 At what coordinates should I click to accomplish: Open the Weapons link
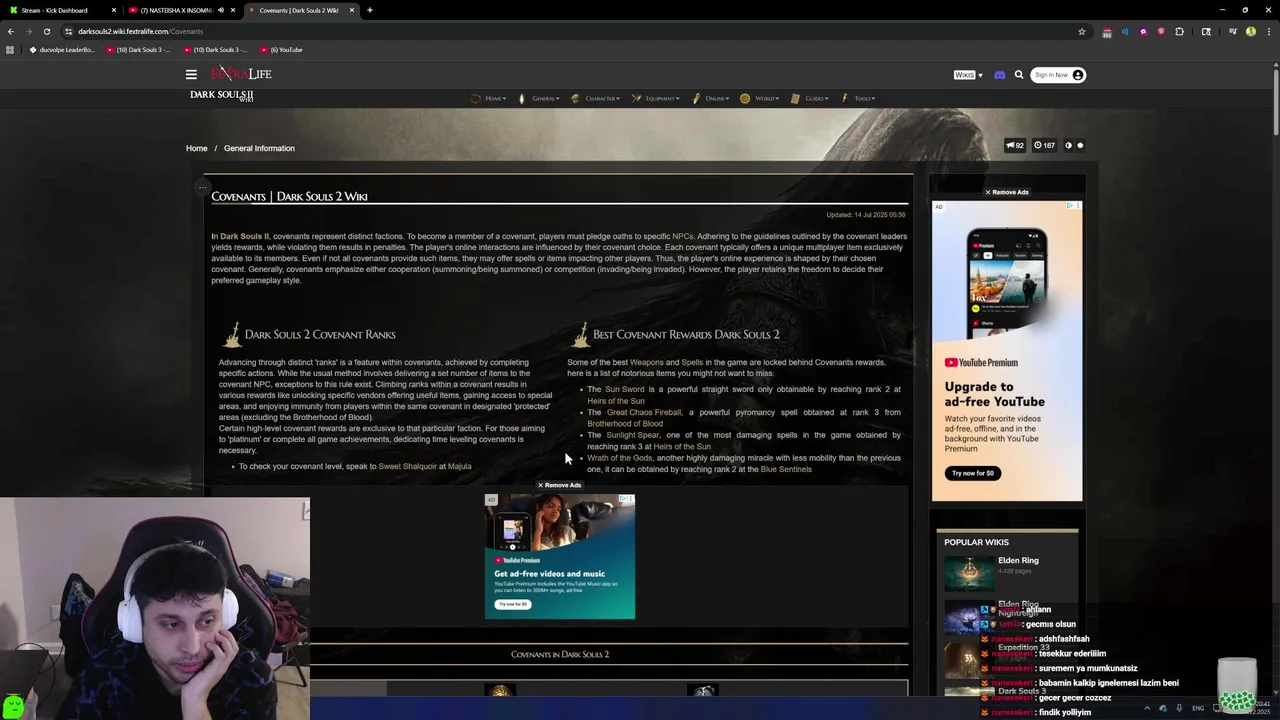(646, 362)
